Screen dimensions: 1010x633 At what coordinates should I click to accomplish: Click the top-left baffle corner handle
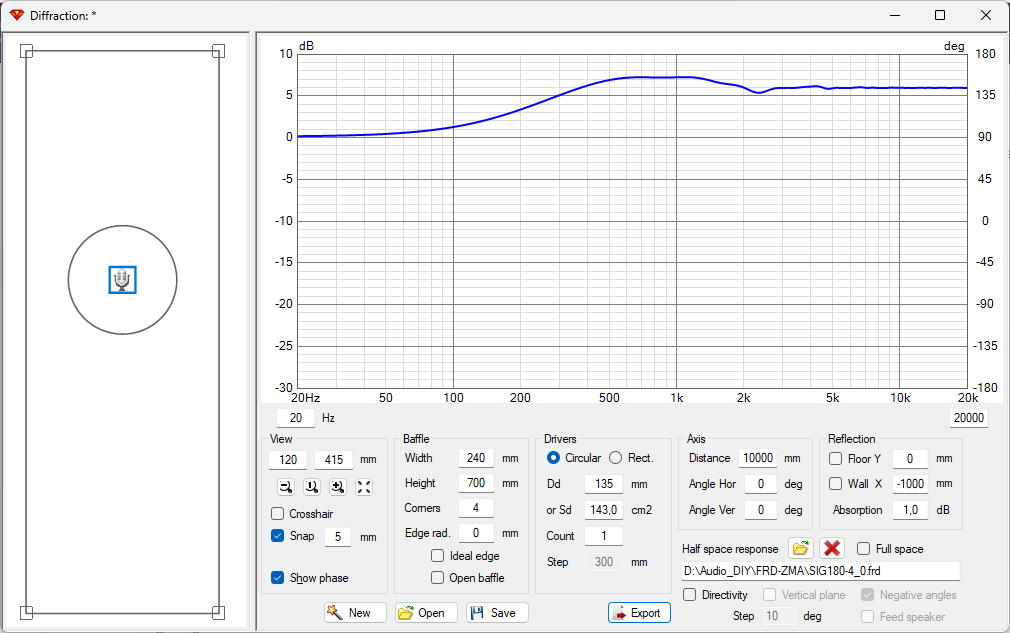tap(26, 51)
